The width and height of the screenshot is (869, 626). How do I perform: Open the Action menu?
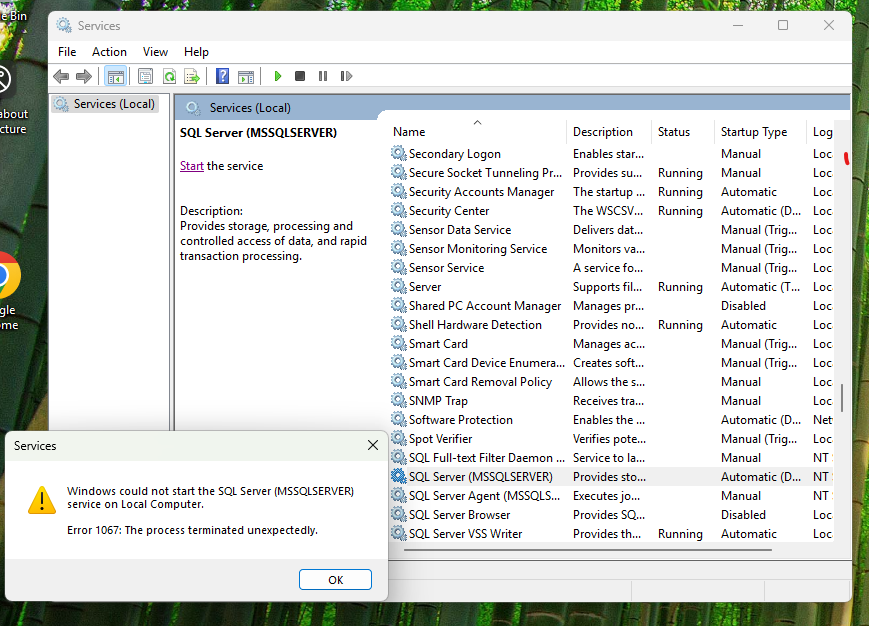(x=109, y=52)
